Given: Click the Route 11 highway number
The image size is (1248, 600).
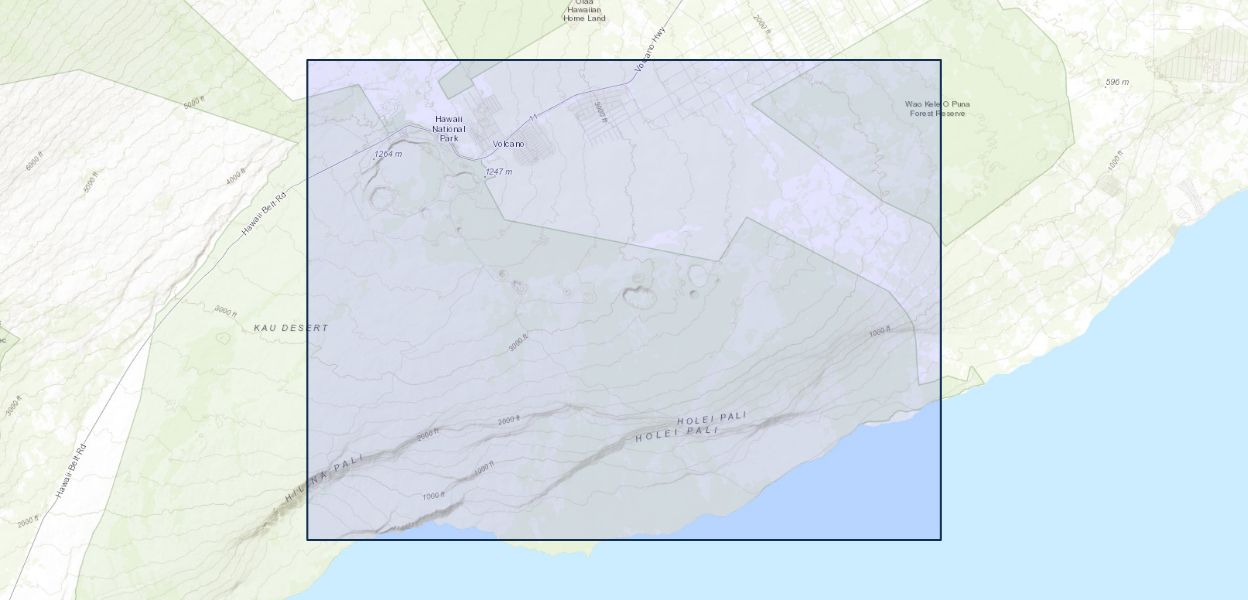Looking at the screenshot, I should click(534, 118).
